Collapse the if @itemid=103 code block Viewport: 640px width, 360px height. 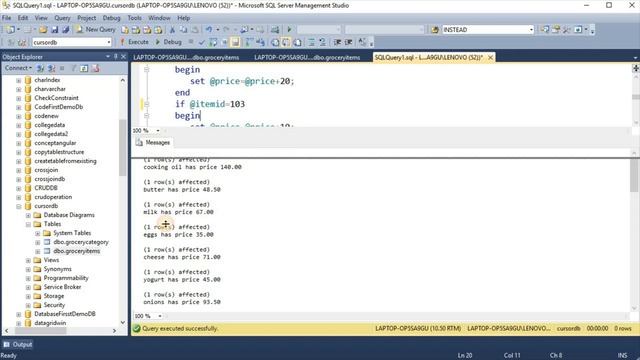(x=147, y=104)
